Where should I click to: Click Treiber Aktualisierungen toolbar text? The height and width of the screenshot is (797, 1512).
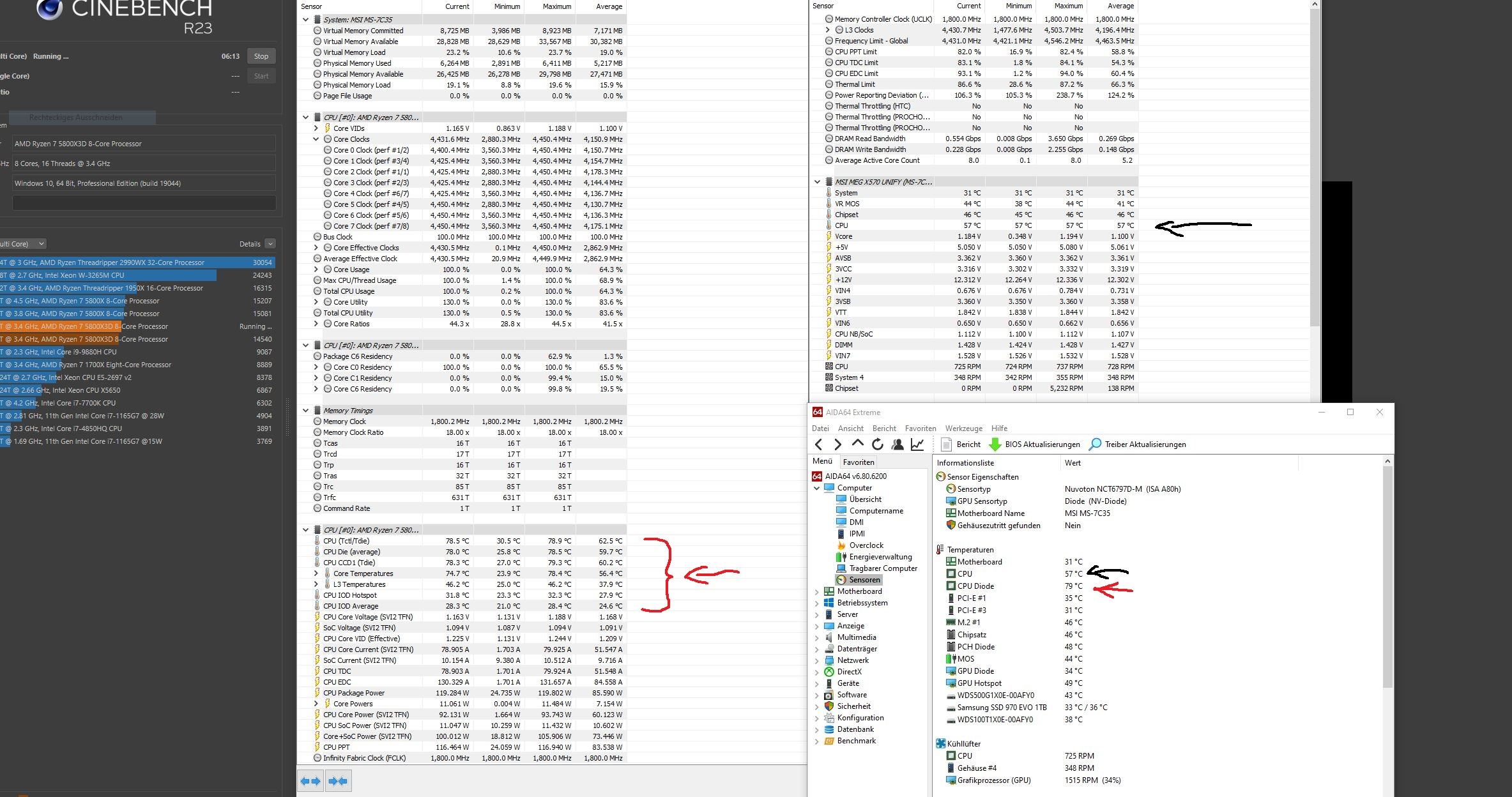[1145, 444]
